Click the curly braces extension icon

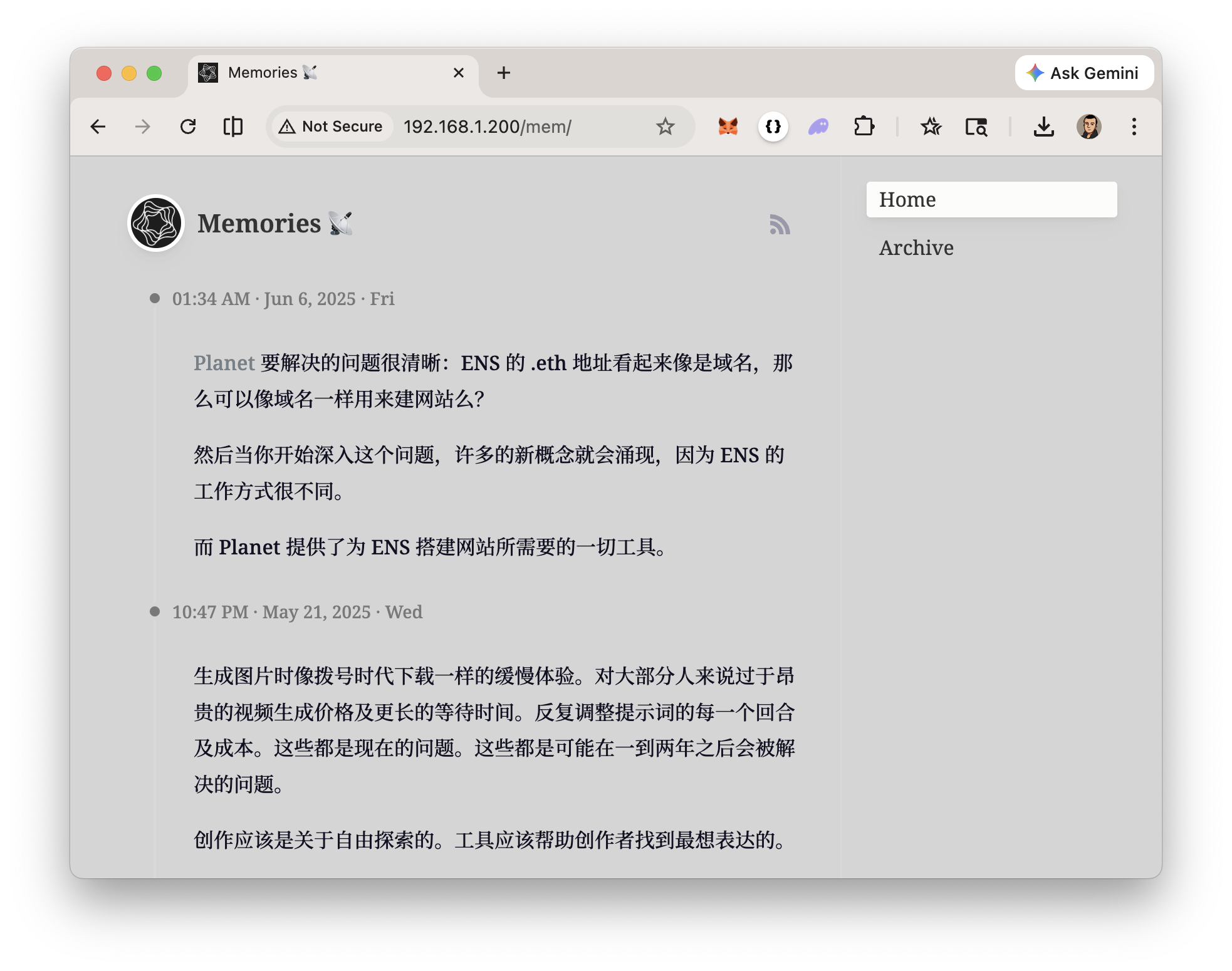774,127
